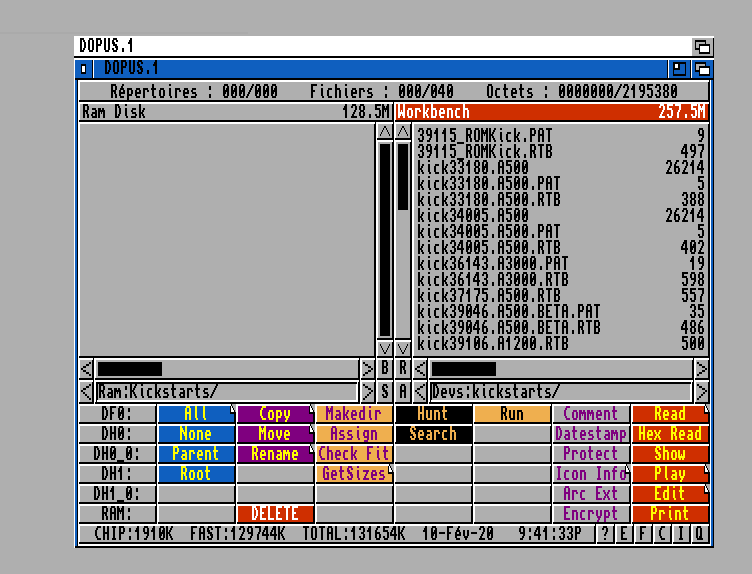Viewport: 752px width, 574px height.
Task: Click the GetSizes button
Action: pyautogui.click(x=354, y=474)
